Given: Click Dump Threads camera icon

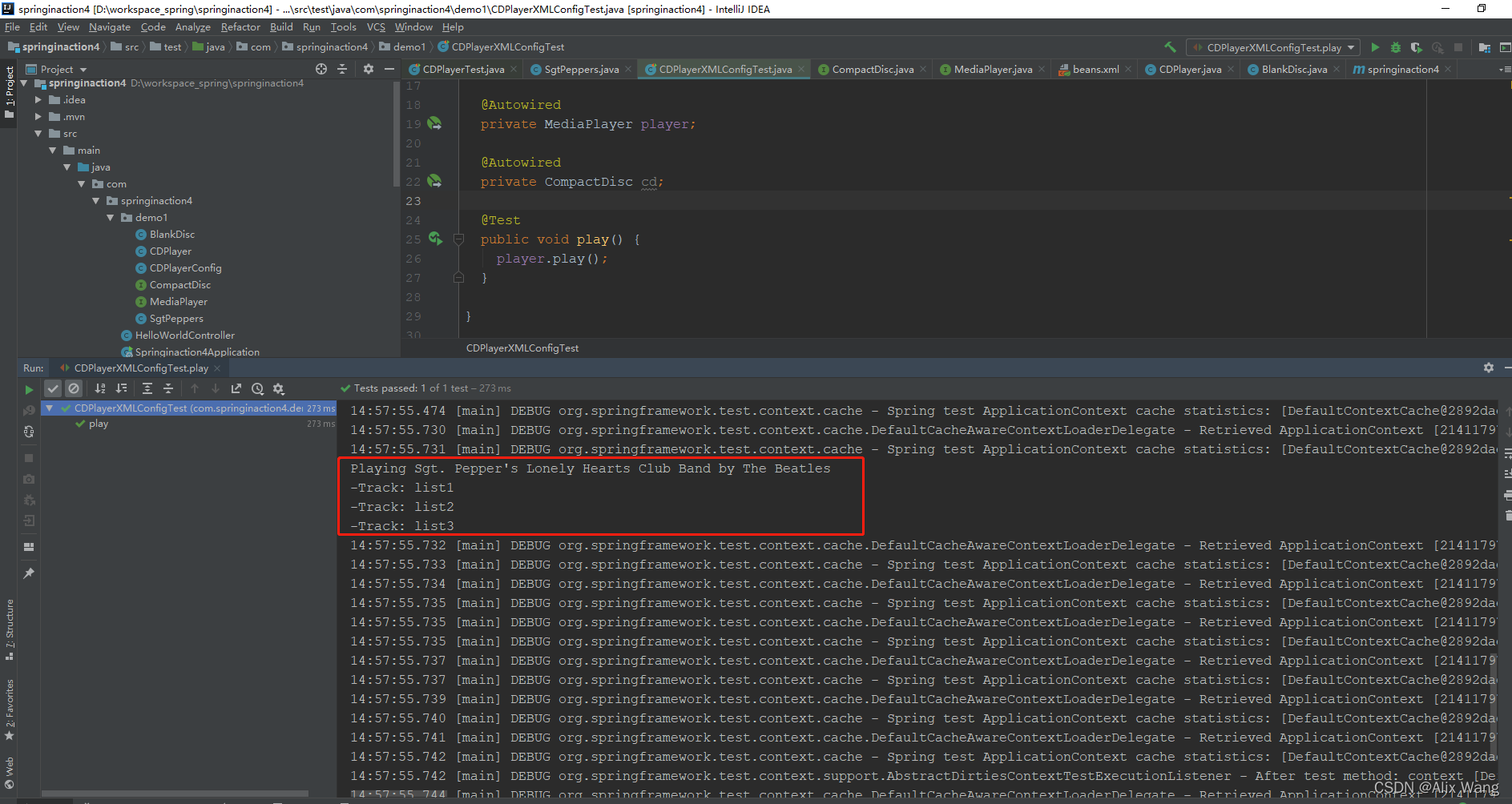Looking at the screenshot, I should [x=29, y=479].
